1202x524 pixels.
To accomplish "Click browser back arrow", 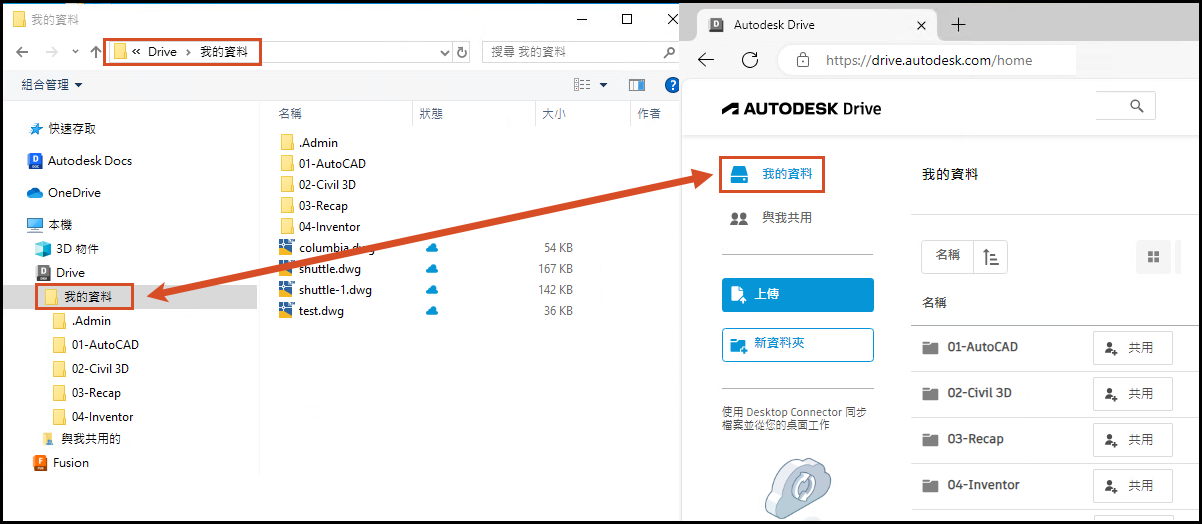I will [706, 60].
